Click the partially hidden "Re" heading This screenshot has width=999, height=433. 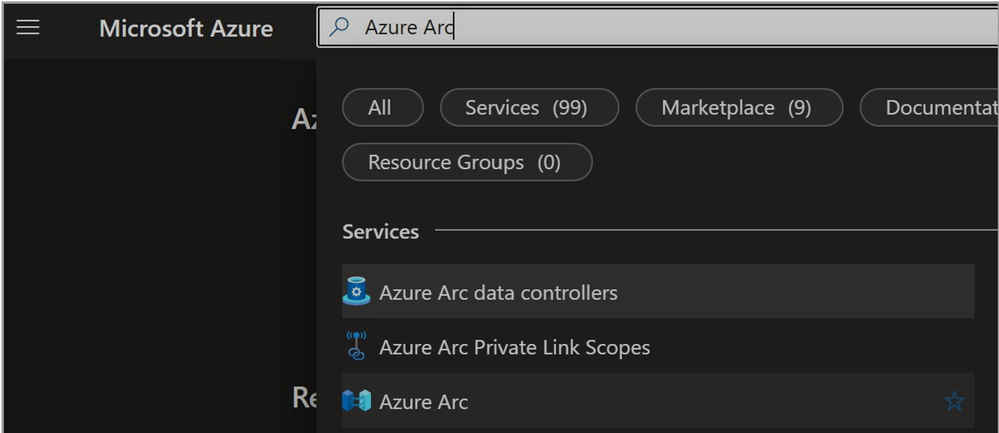pos(305,397)
